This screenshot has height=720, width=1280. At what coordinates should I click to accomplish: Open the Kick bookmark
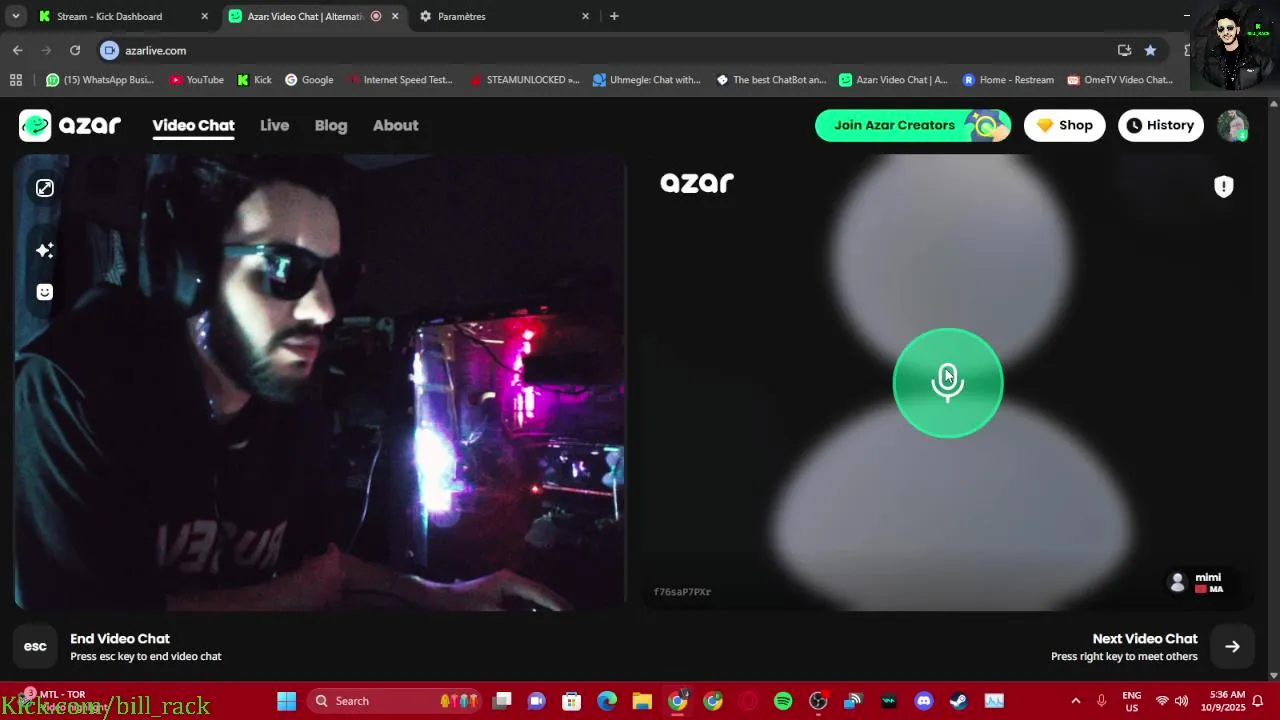[254, 80]
